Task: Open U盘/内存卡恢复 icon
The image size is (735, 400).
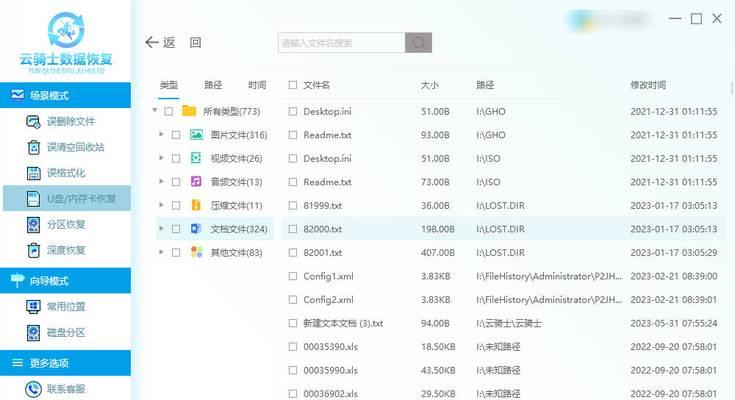Action: click(33, 198)
